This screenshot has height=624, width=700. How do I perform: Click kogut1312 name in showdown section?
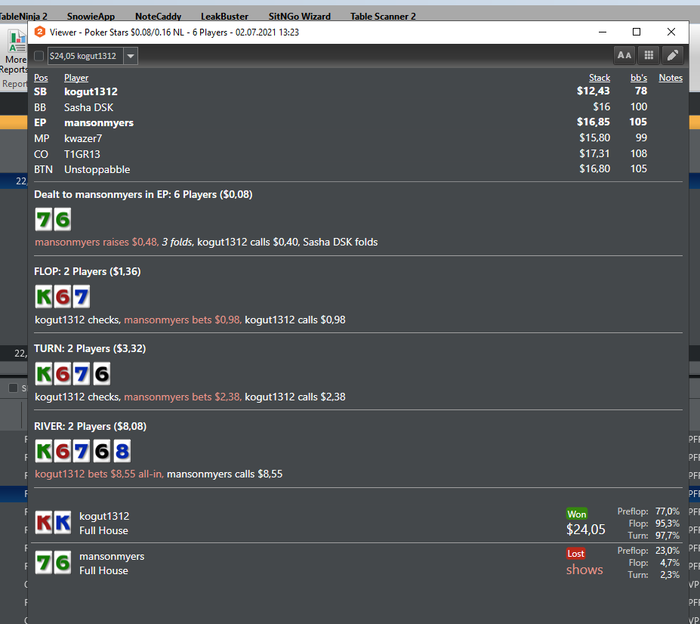coord(104,516)
